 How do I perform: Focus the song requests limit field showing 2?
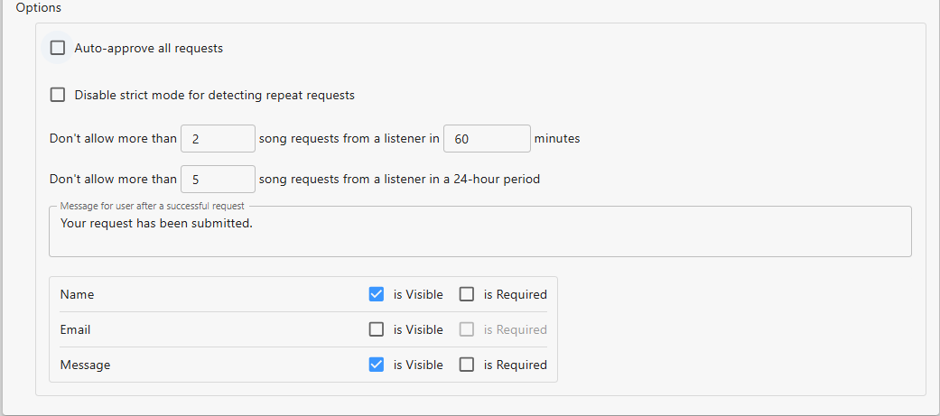point(218,138)
